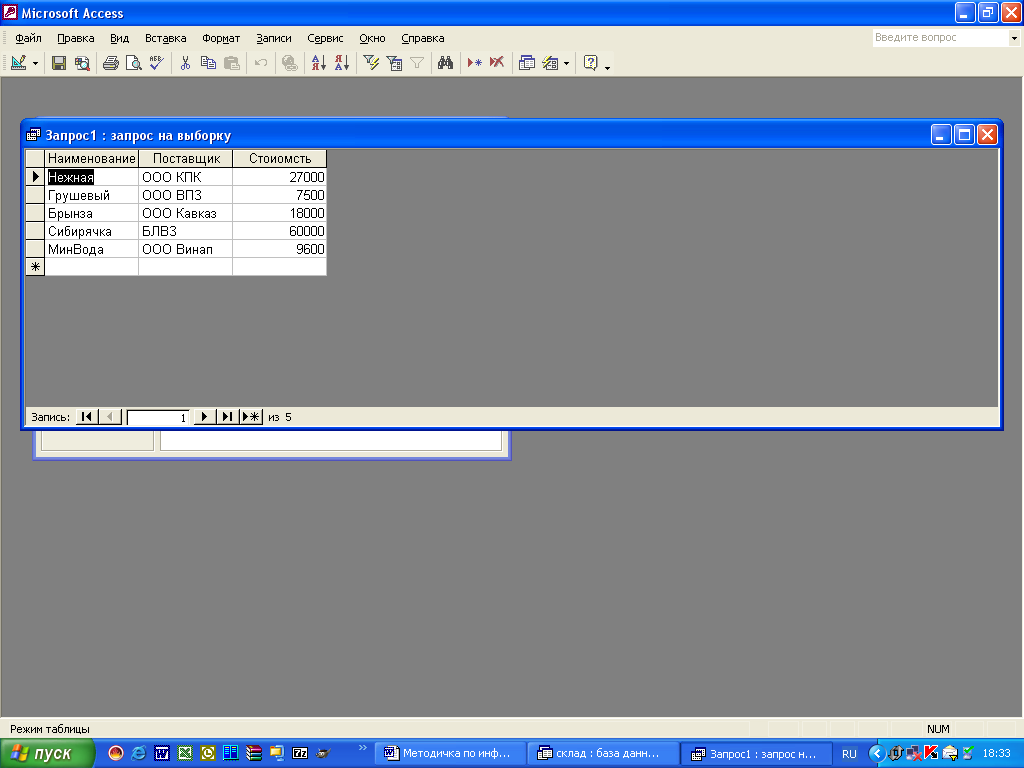Open the Окно menu

point(372,38)
